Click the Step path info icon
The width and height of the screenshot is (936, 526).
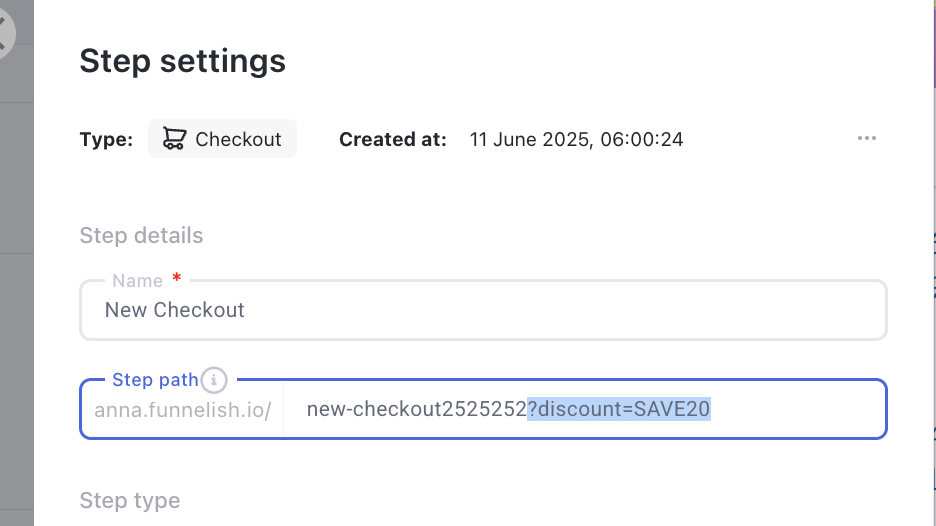pyautogui.click(x=214, y=380)
